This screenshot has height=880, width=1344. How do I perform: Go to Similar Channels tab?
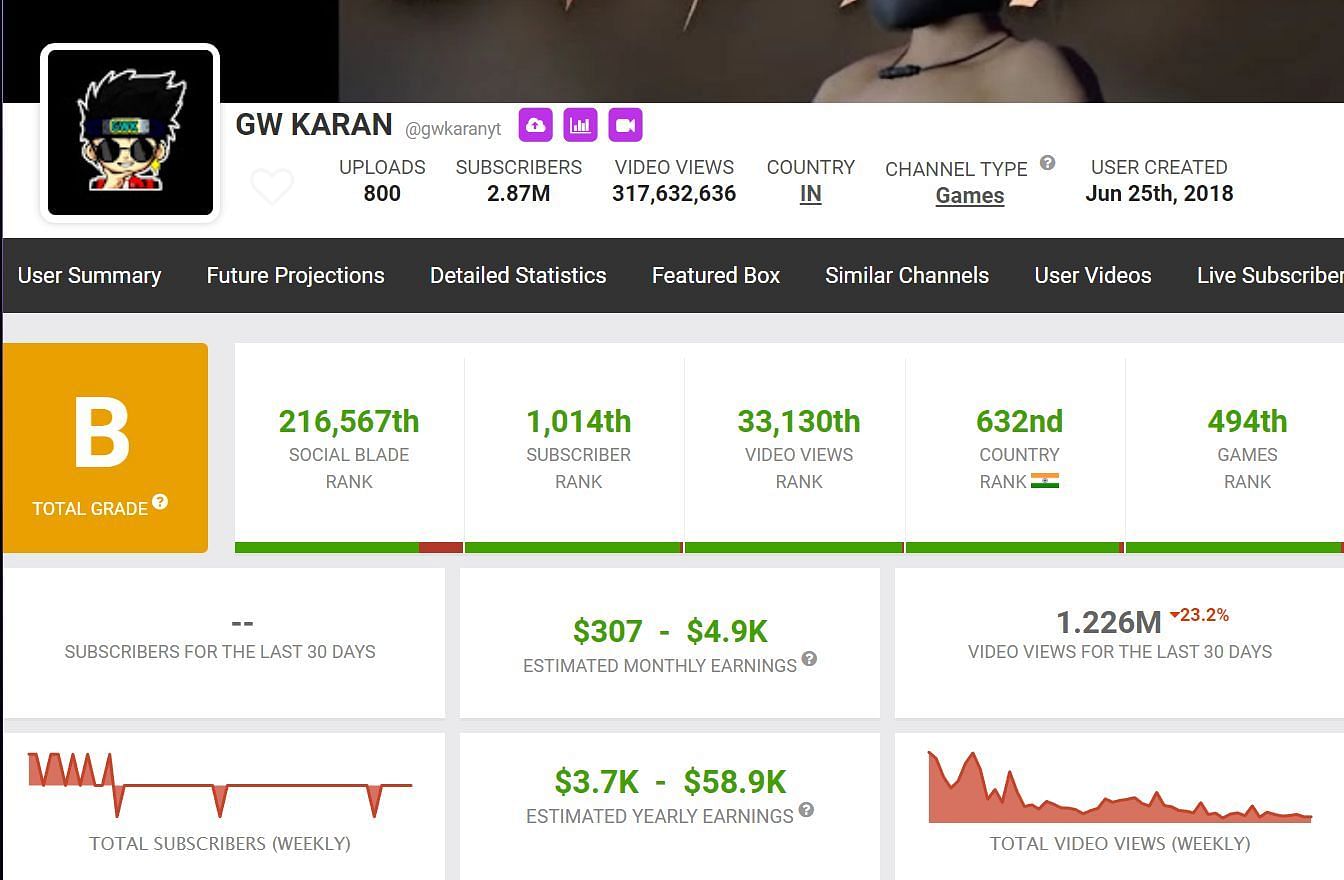(x=907, y=275)
